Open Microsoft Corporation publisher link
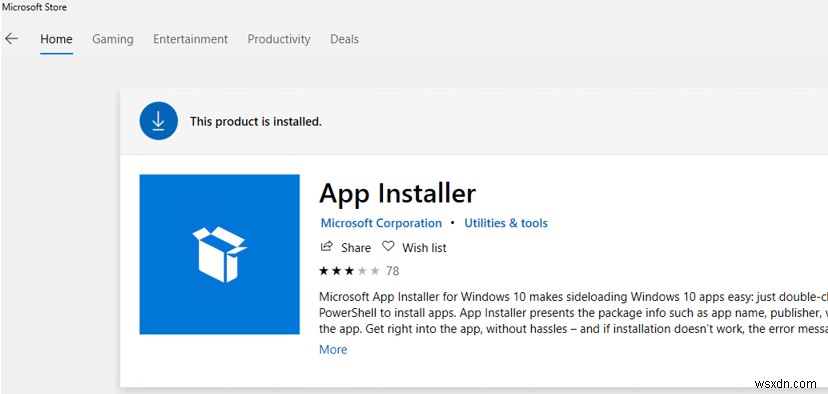The width and height of the screenshot is (828, 394). (x=381, y=223)
